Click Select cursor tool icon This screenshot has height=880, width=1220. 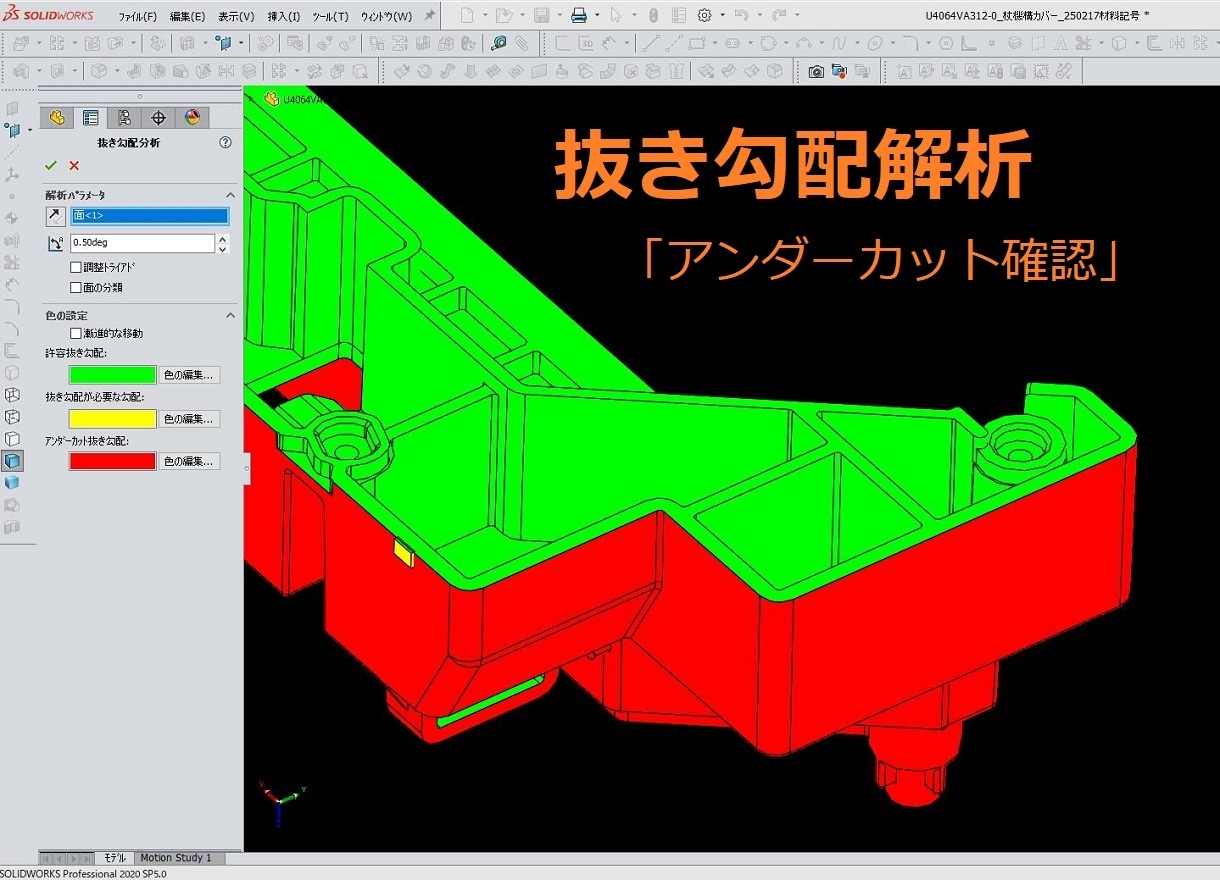[x=615, y=16]
